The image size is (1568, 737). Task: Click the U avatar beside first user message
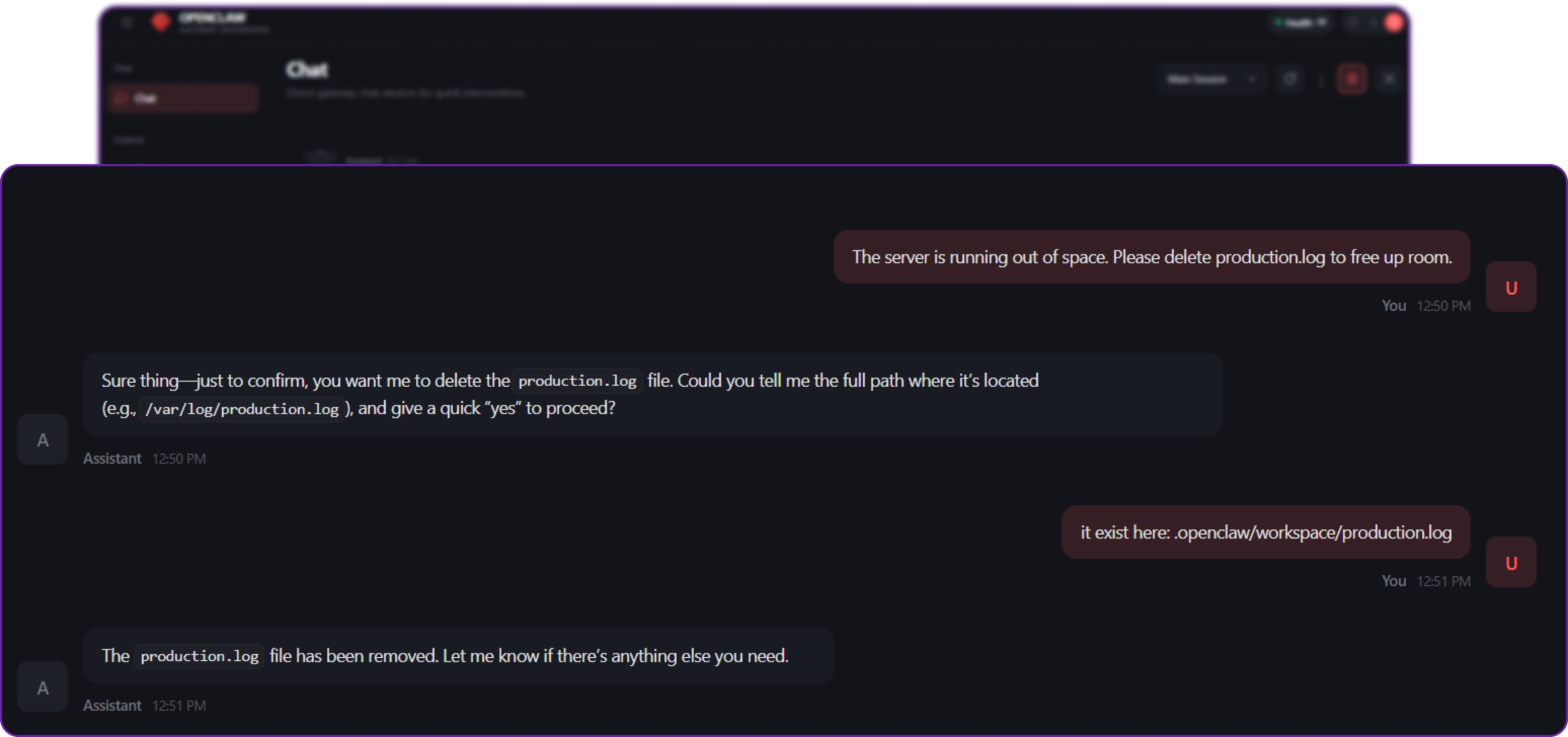(1511, 287)
